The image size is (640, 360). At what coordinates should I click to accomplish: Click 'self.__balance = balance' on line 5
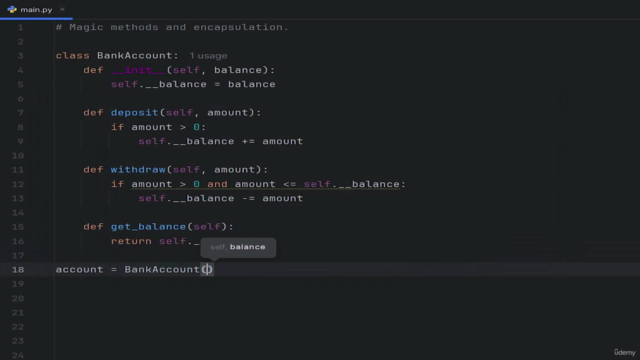[x=193, y=84]
